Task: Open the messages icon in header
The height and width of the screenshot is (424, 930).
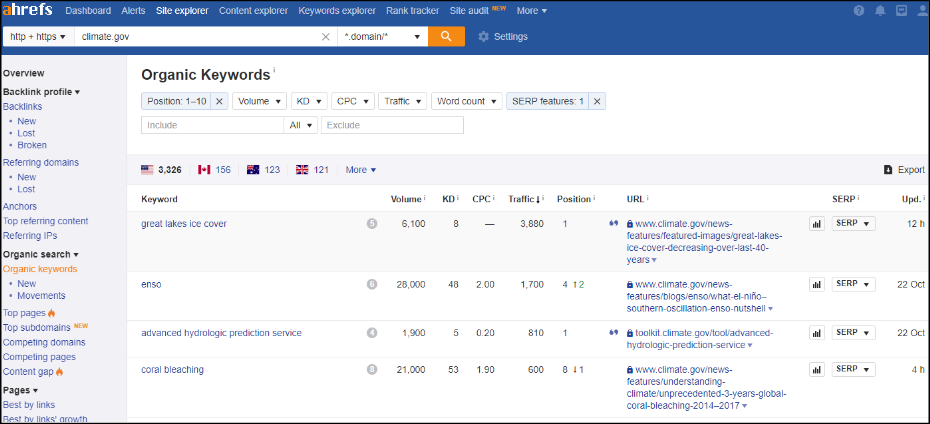Action: 902,11
